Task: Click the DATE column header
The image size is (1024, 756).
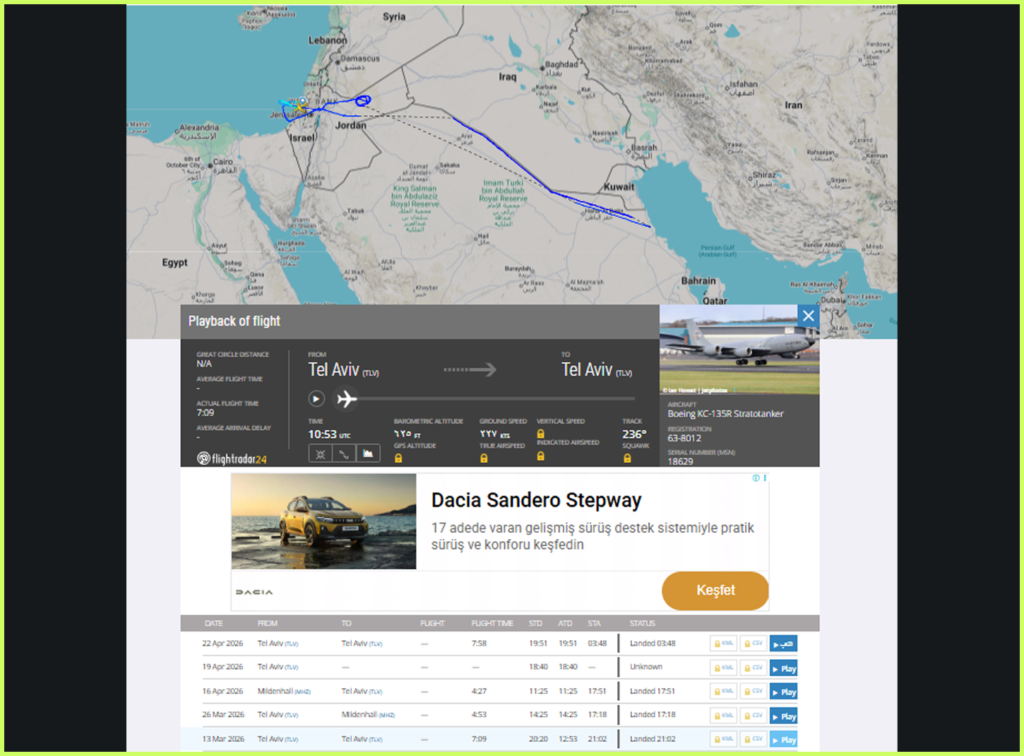Action: (214, 623)
